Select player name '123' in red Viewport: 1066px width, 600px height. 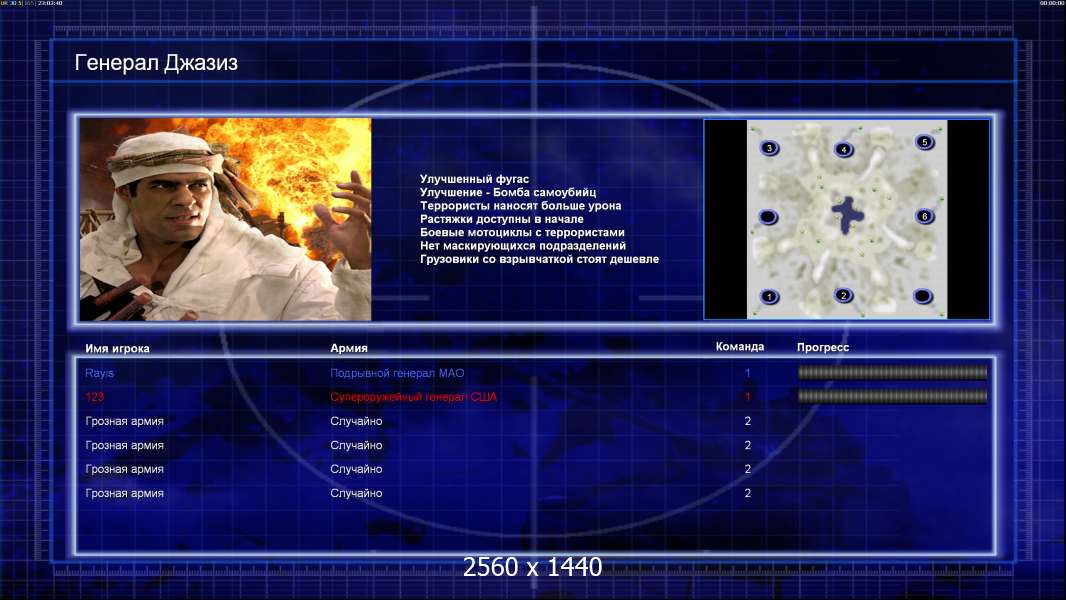[94, 397]
